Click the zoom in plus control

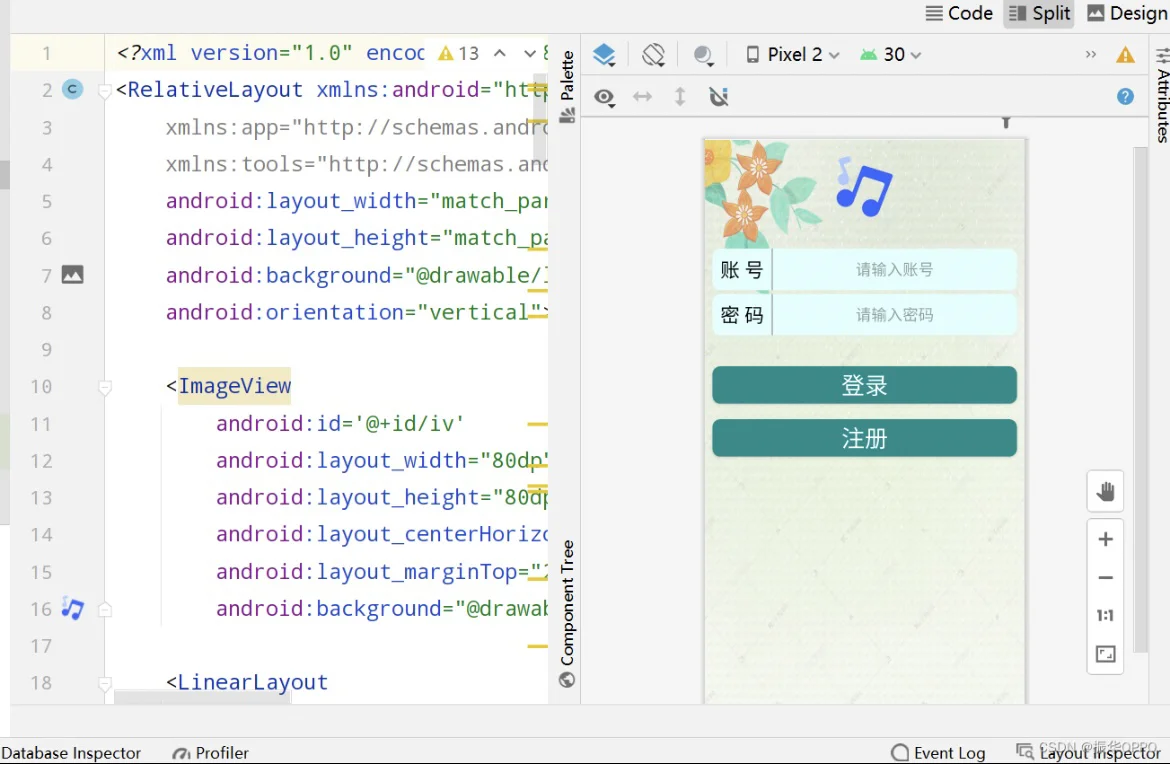pyautogui.click(x=1105, y=539)
